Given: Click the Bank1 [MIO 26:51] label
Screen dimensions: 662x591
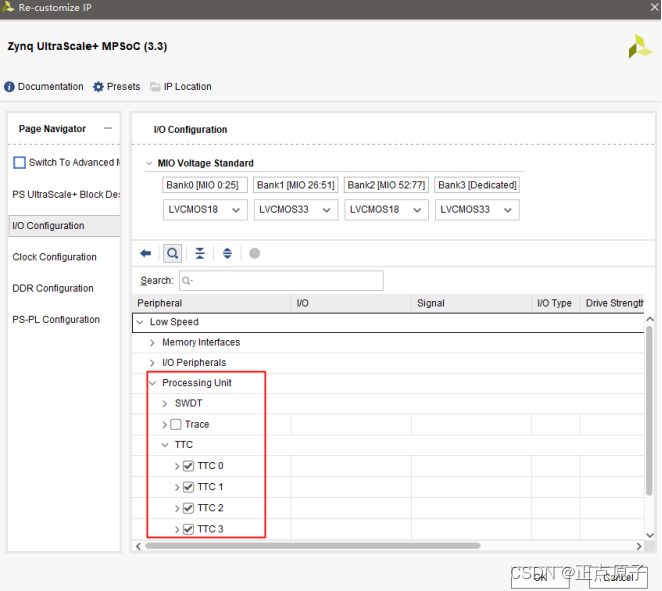Looking at the screenshot, I should click(296, 185).
